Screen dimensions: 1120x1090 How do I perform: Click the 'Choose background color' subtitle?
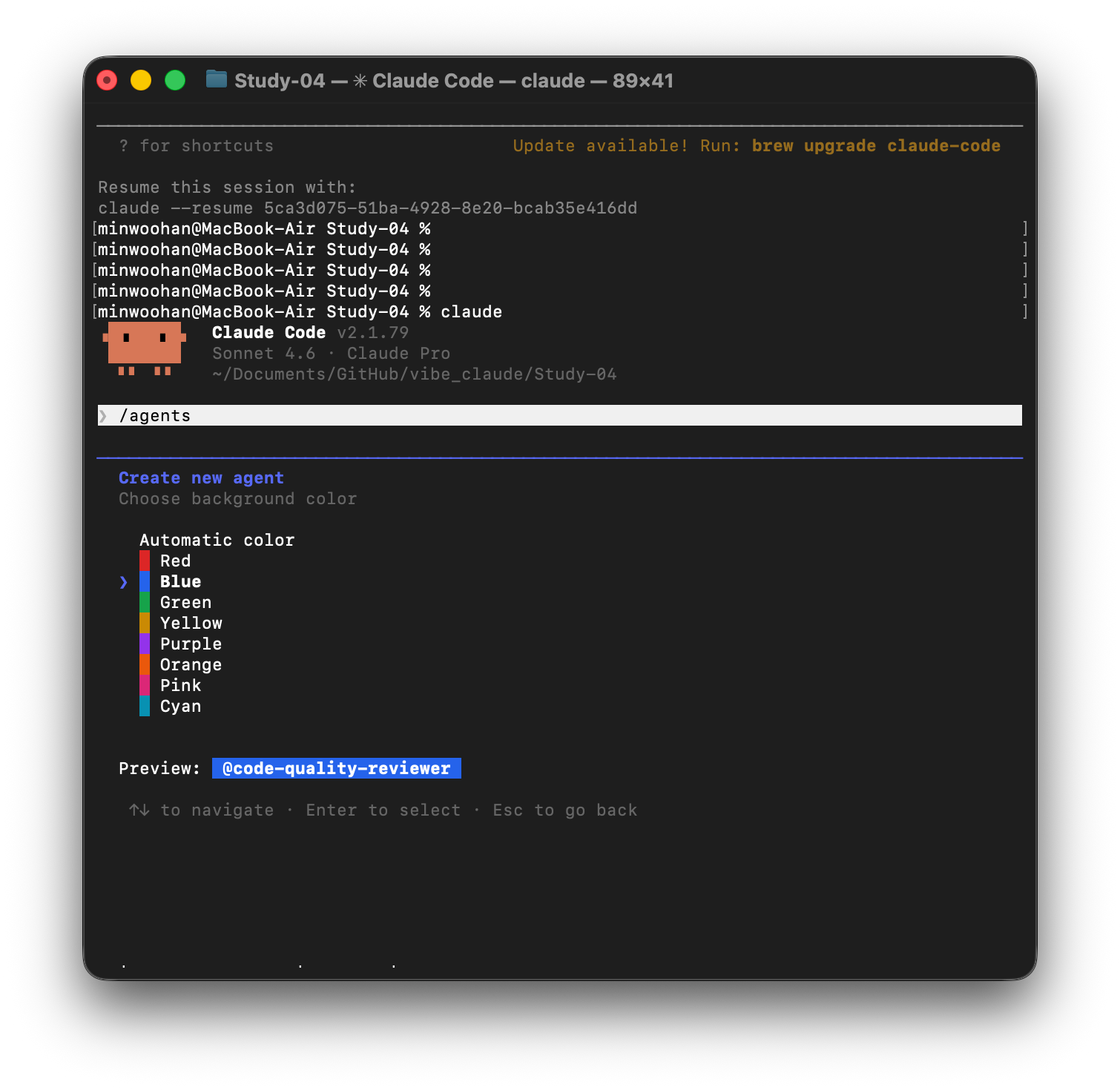tap(237, 499)
